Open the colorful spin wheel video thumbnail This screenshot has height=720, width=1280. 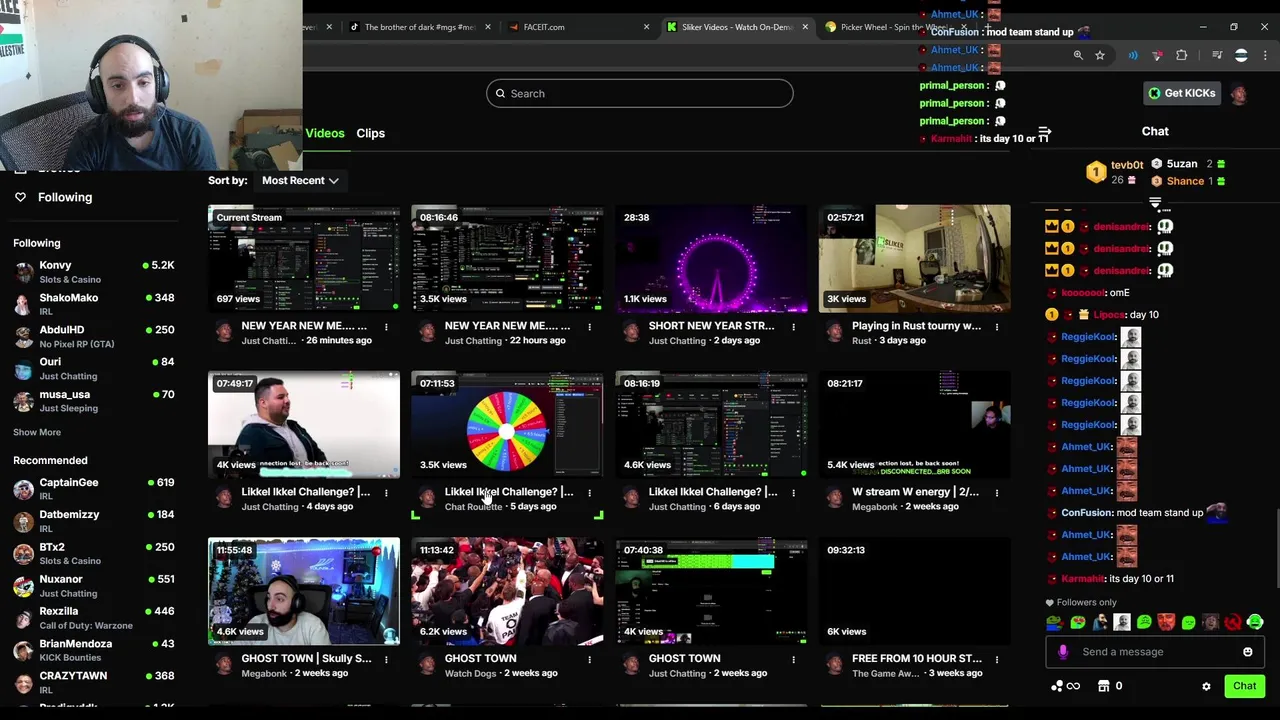coord(507,425)
